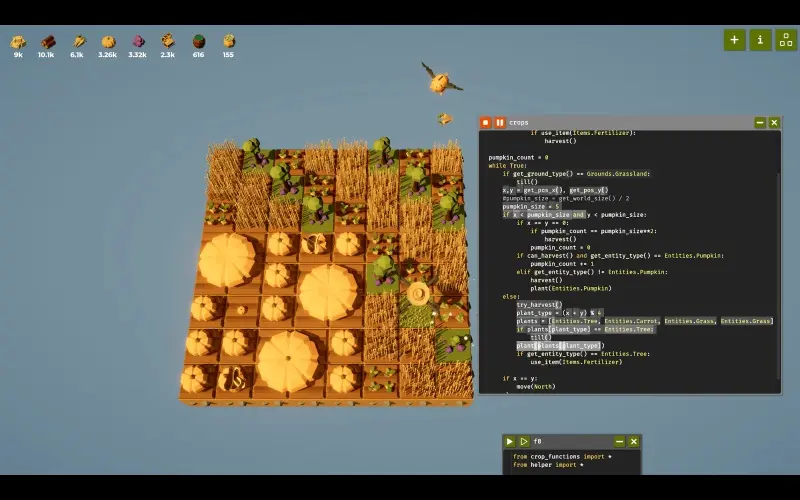The height and width of the screenshot is (500, 800).
Task: Select the carrot resource icon
Action: pyautogui.click(x=78, y=42)
